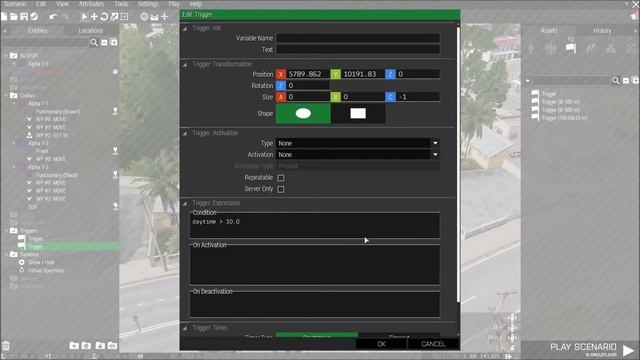Viewport: 640px width, 360px height.
Task: Collapse all entities with minus icon
Action: pyautogui.click(x=104, y=42)
